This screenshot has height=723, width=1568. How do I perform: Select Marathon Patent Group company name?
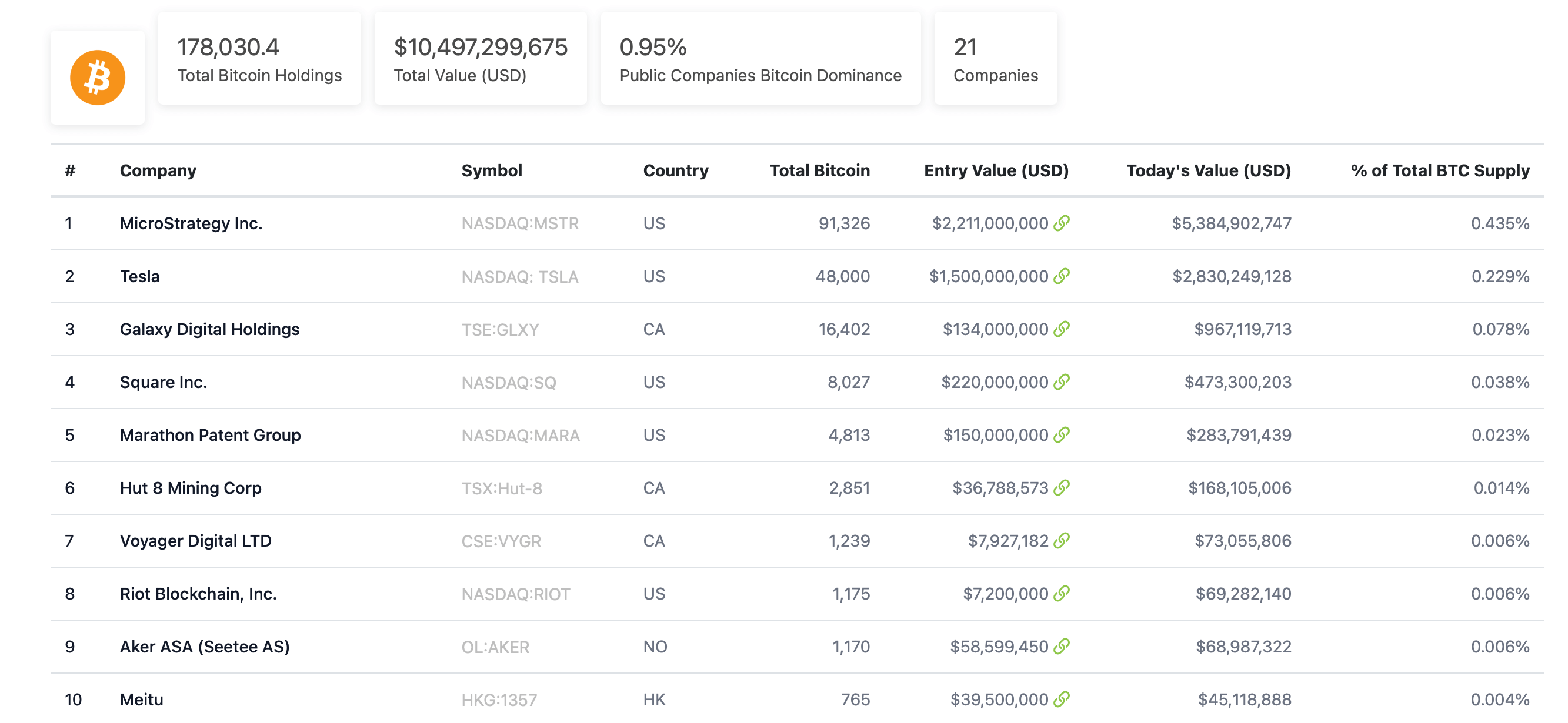[210, 435]
